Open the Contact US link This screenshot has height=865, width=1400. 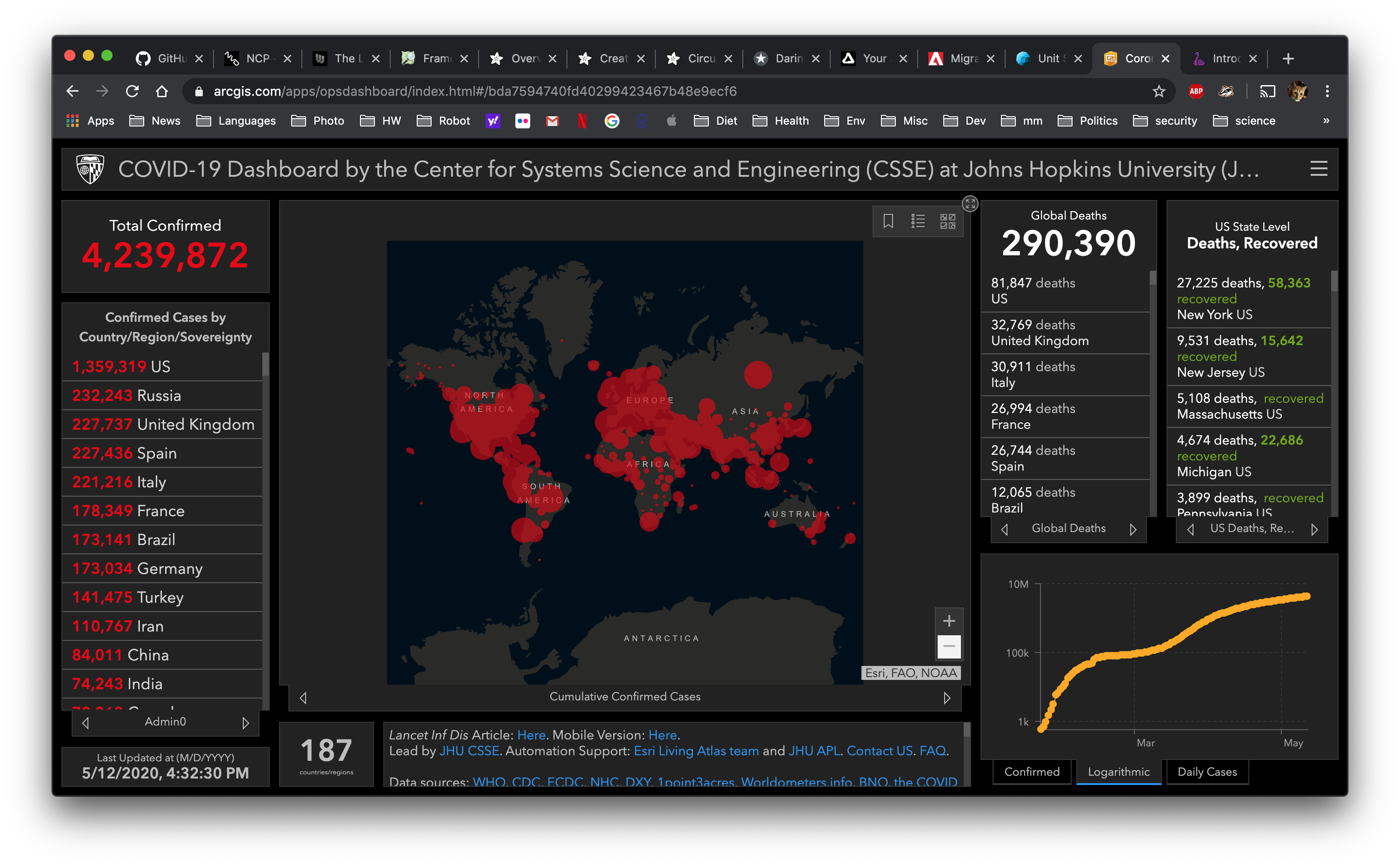click(880, 751)
